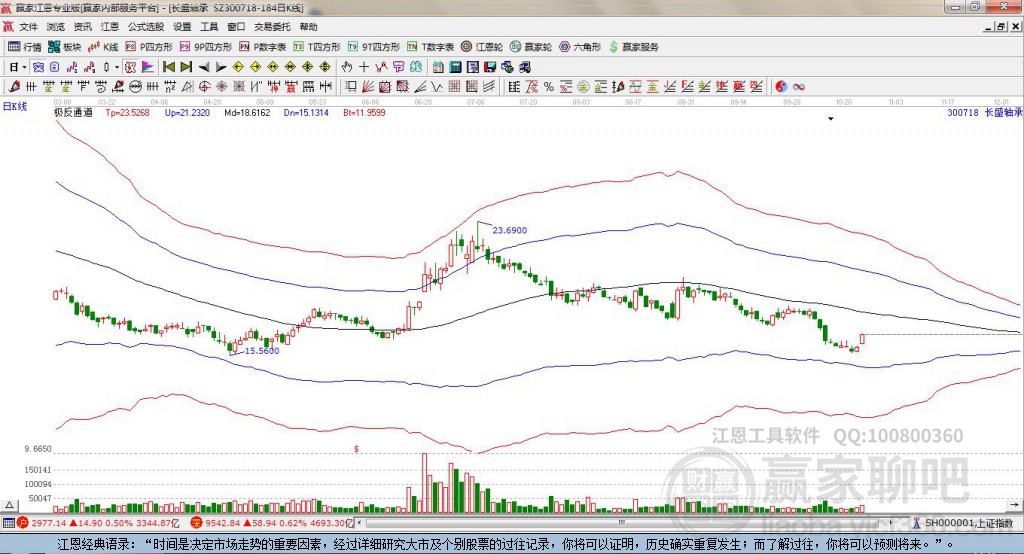1024x554 pixels.
Task: Click the Md=18.6162 indicator value
Action: (x=247, y=112)
